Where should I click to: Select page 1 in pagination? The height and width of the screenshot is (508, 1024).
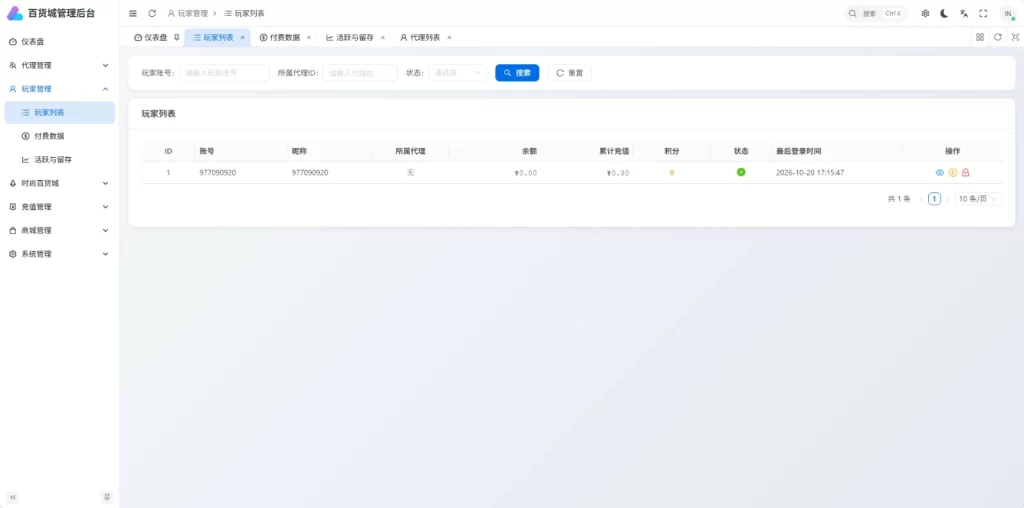pyautogui.click(x=935, y=199)
